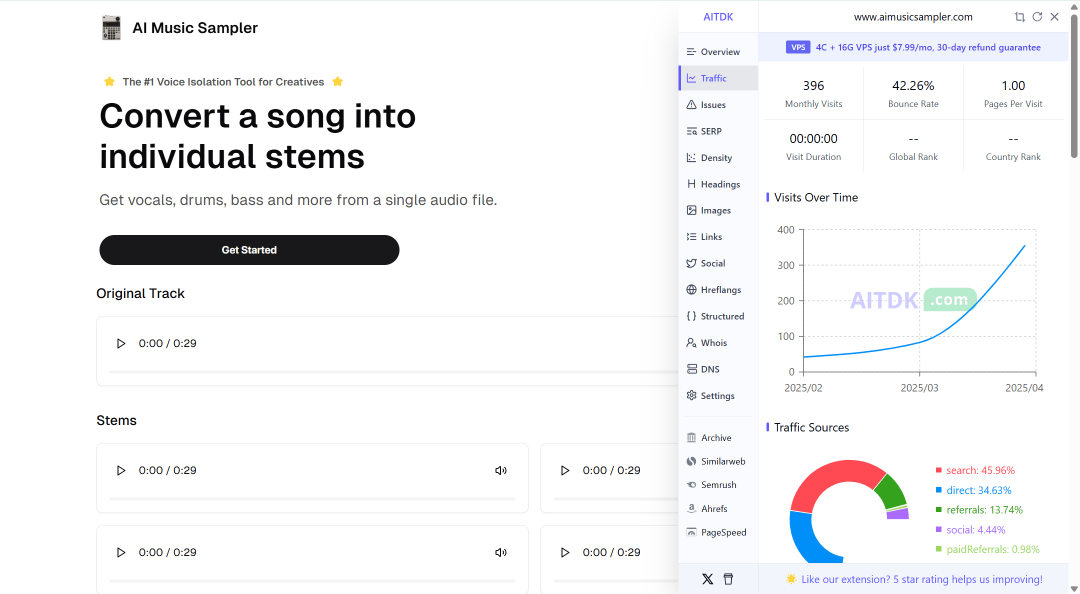
Task: Click the AITDK panel vertical scrollbar thumb
Action: (1074, 86)
